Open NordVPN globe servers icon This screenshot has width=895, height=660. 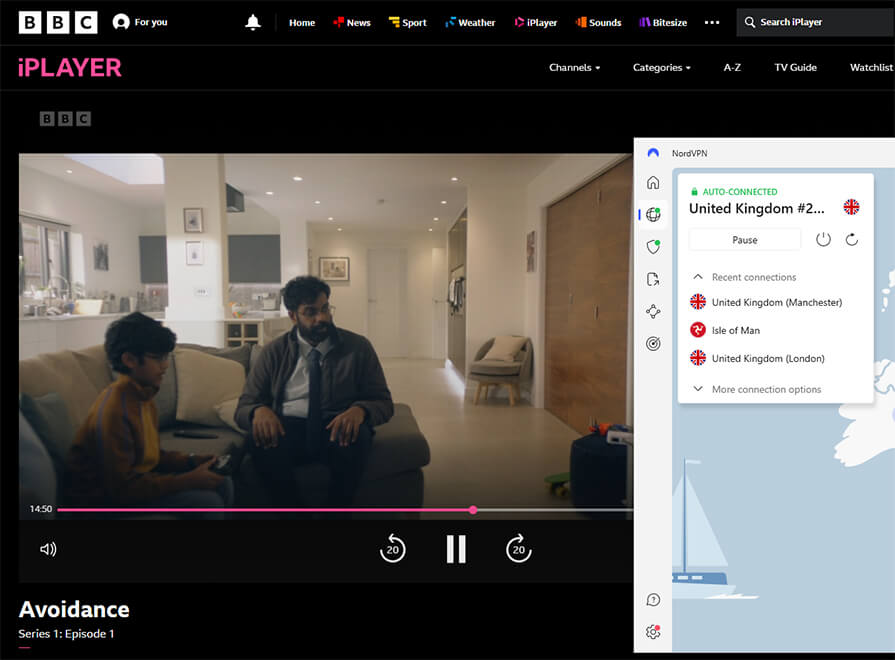[x=654, y=215]
